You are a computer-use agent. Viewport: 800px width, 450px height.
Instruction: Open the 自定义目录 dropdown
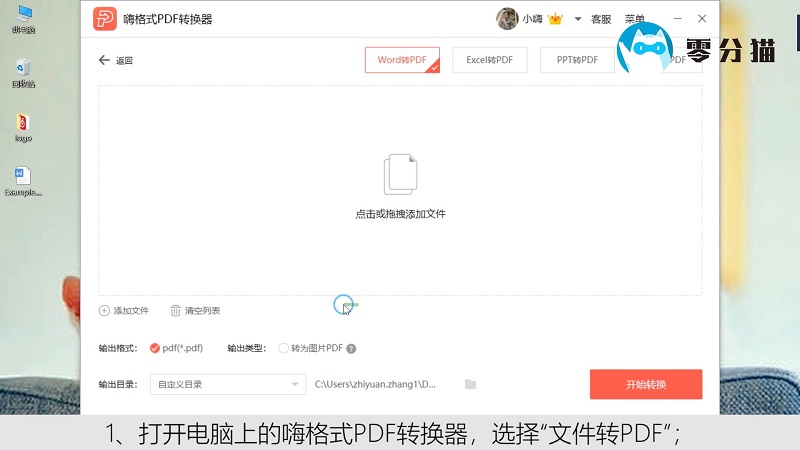(228, 384)
